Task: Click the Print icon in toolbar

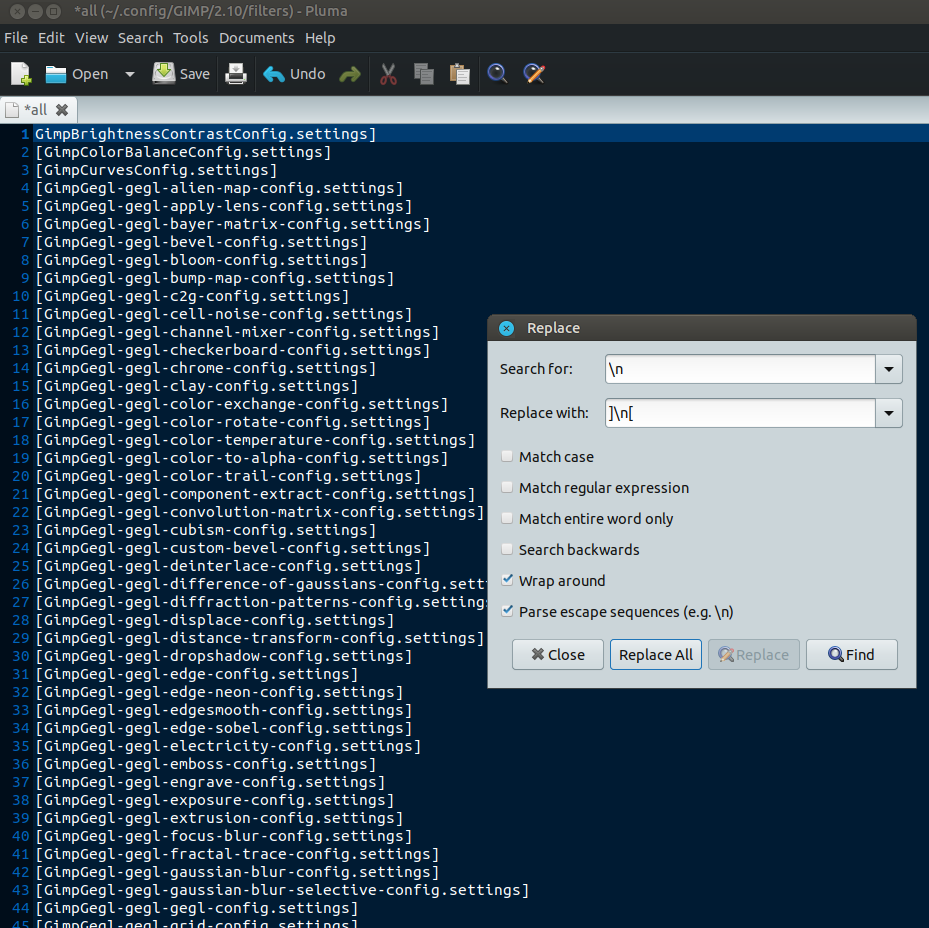Action: [235, 74]
